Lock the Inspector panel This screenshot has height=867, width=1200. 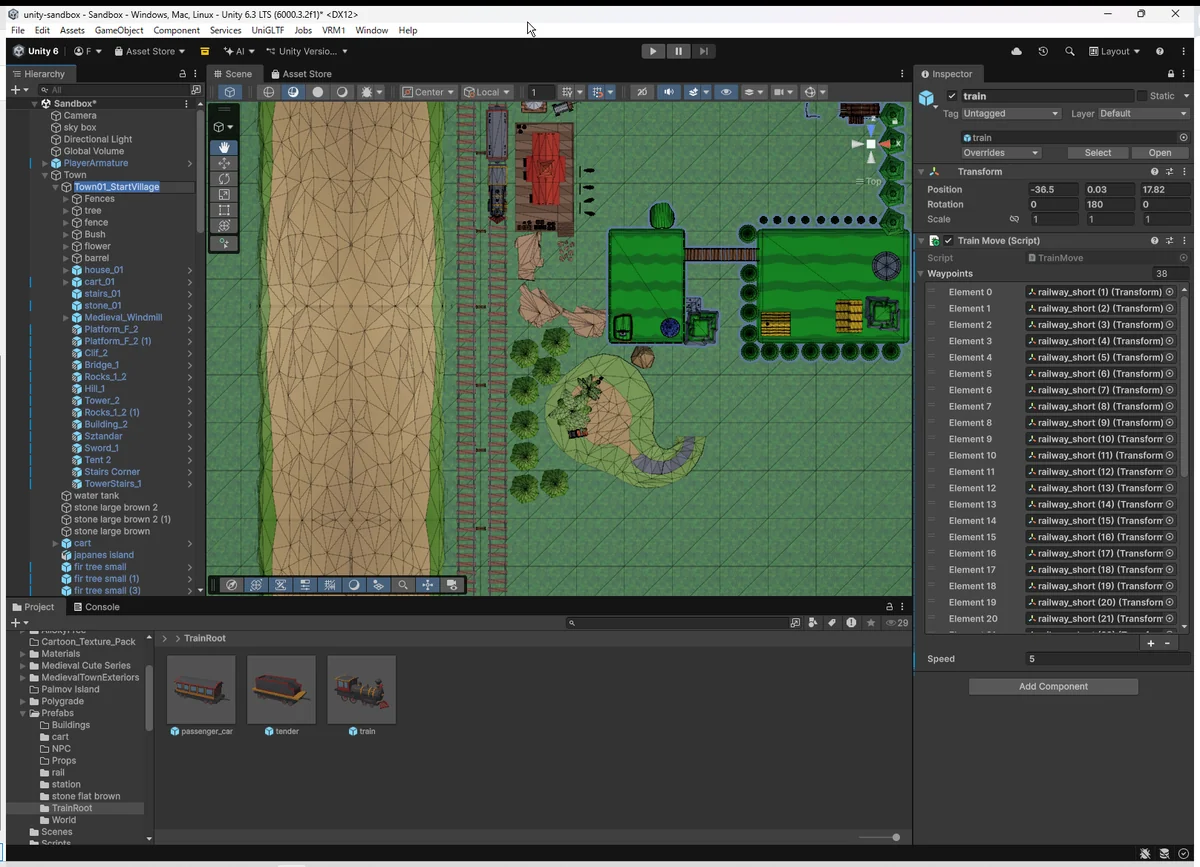tap(1171, 74)
